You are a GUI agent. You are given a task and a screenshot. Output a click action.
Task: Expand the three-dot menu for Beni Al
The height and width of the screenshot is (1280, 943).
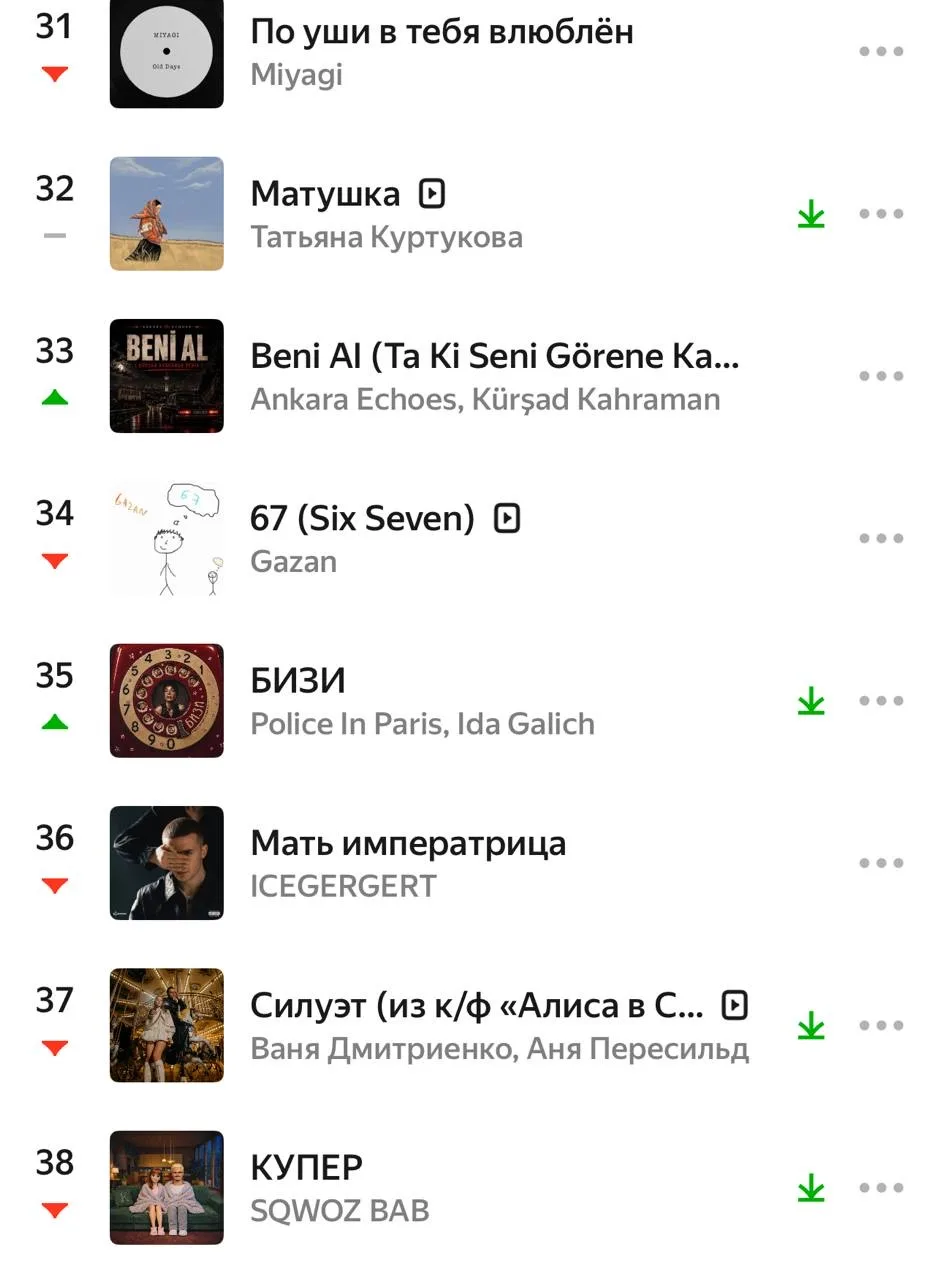pos(881,376)
